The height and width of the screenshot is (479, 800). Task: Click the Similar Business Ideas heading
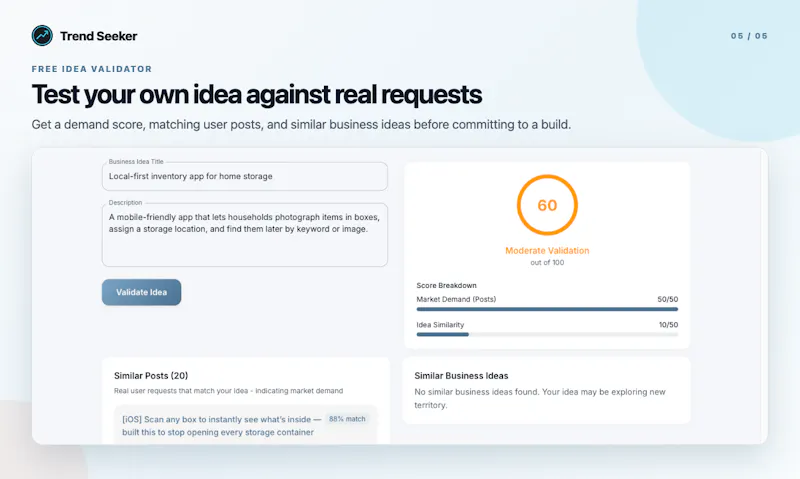click(x=461, y=375)
